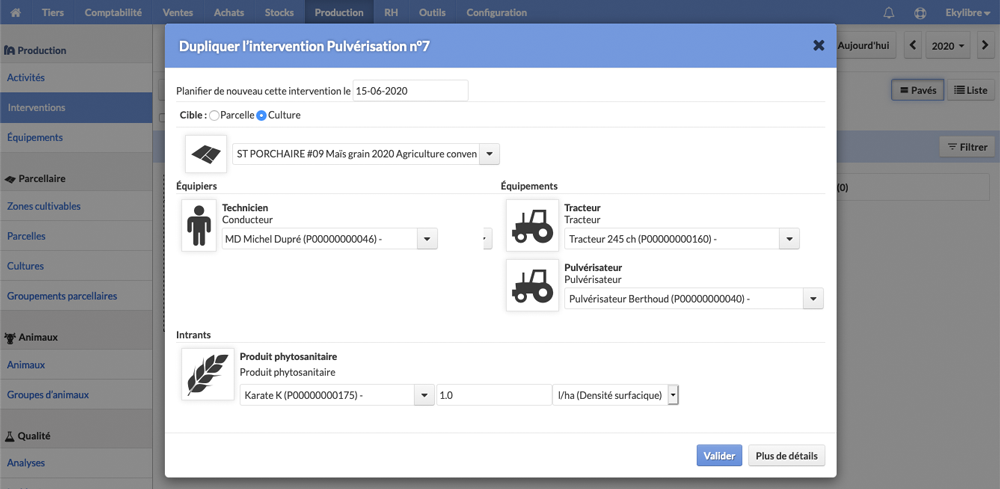Click Plus de détails button
Screen dimensions: 1000x489
[786, 456]
